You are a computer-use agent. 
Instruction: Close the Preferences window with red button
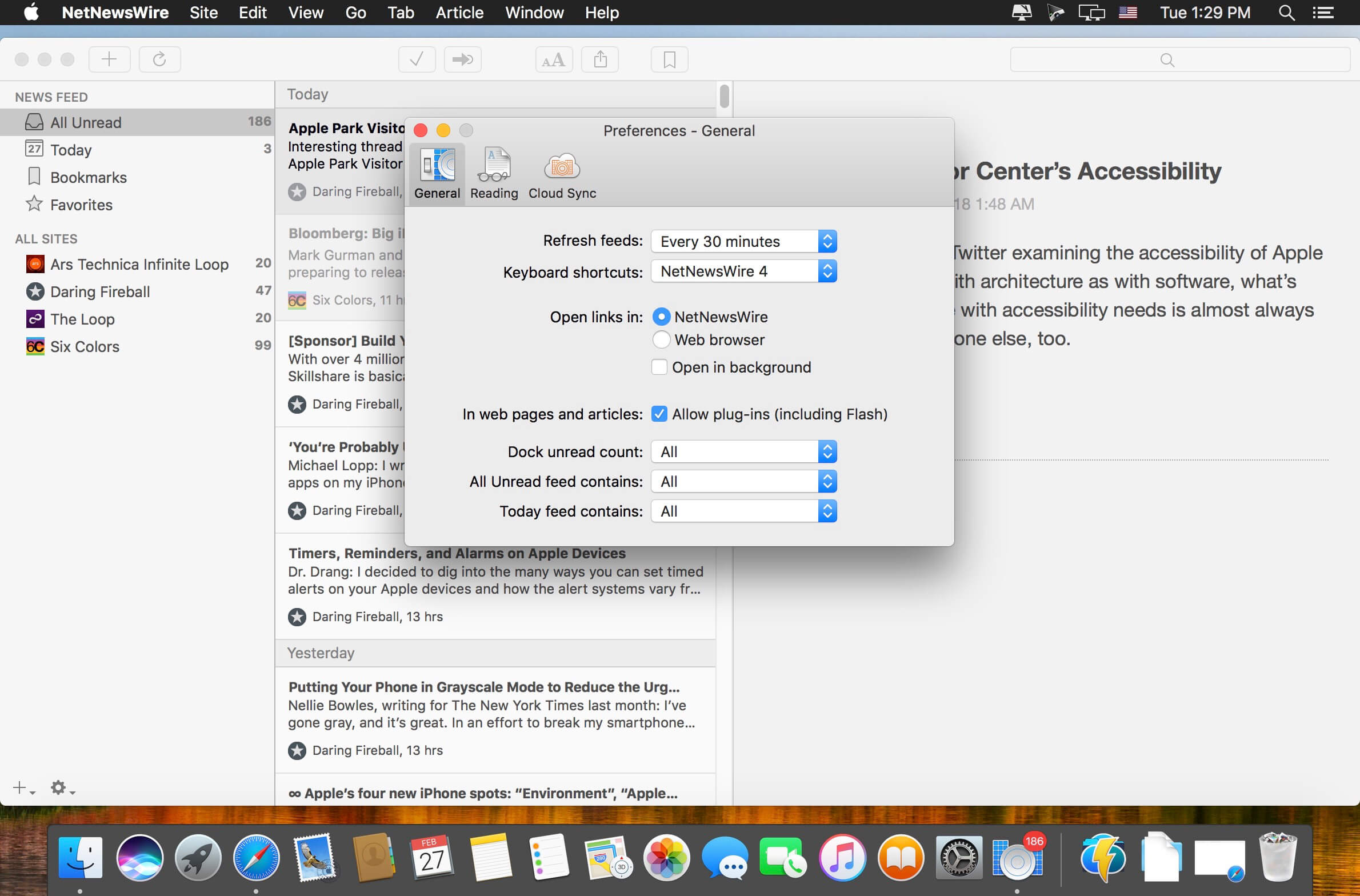[421, 130]
